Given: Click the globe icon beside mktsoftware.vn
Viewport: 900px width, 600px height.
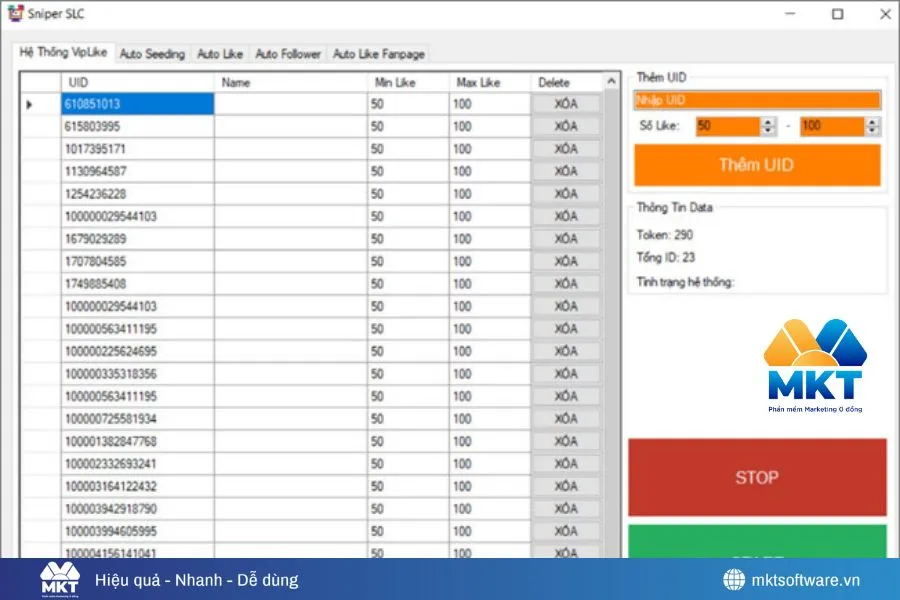Looking at the screenshot, I should tap(735, 580).
